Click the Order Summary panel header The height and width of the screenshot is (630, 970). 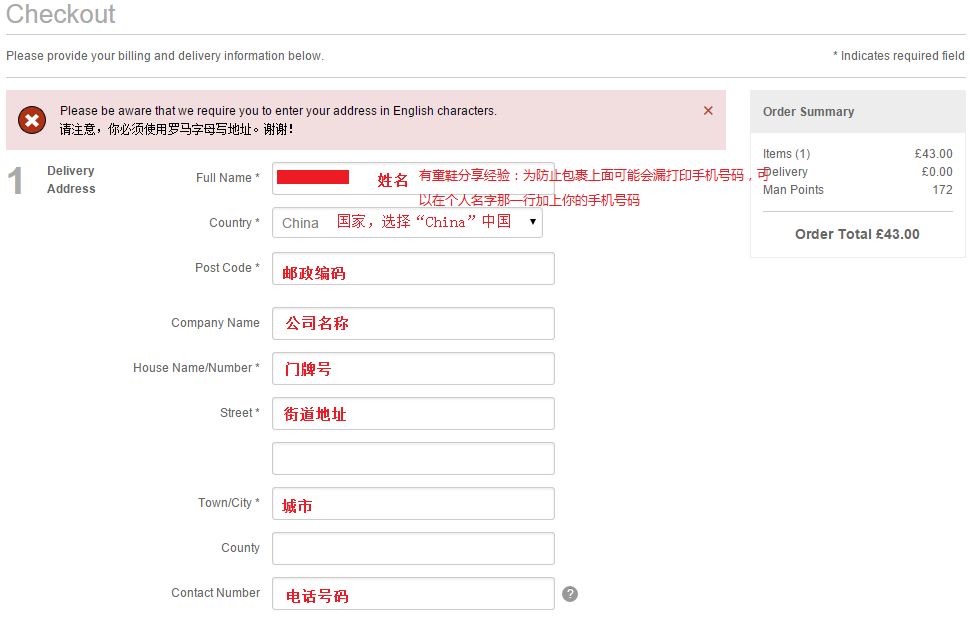(x=857, y=112)
